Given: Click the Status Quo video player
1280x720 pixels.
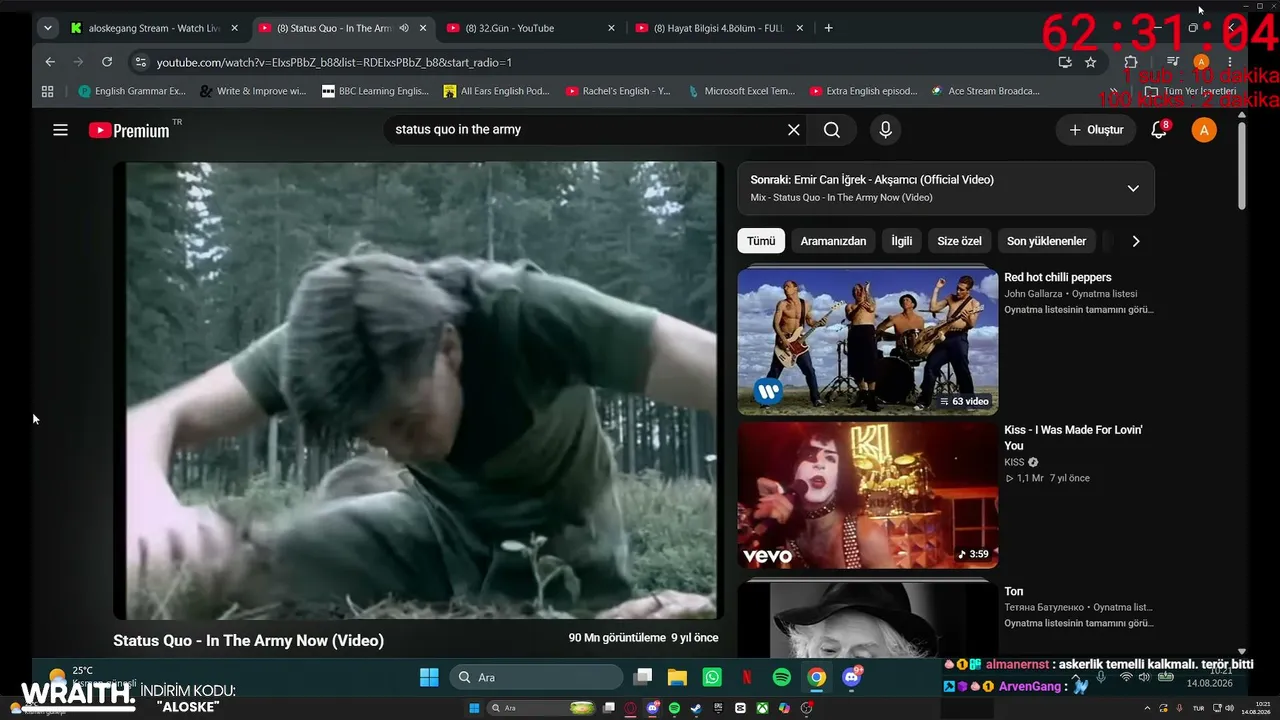Looking at the screenshot, I should (x=420, y=390).
